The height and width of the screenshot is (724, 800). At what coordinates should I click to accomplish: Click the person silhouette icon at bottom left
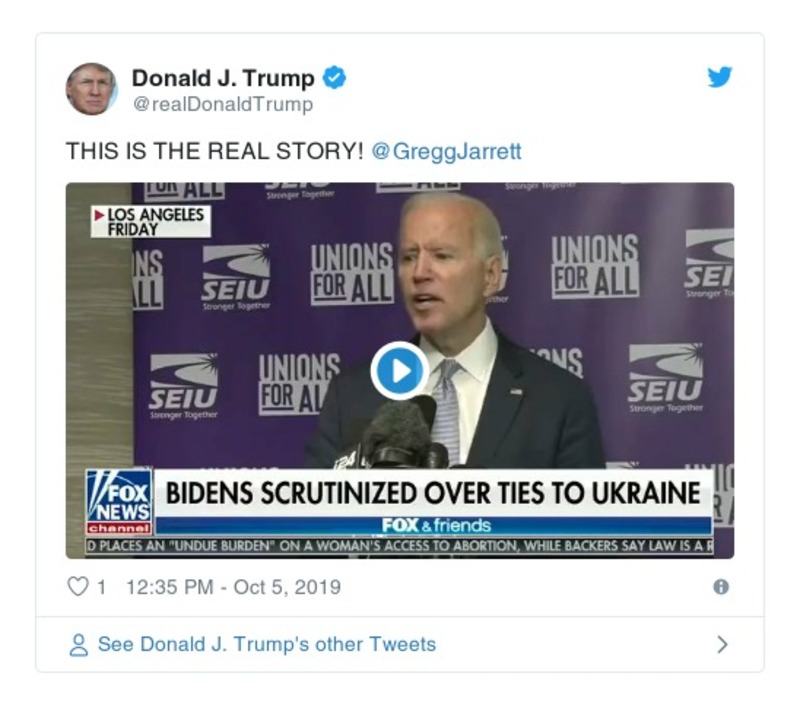point(77,644)
